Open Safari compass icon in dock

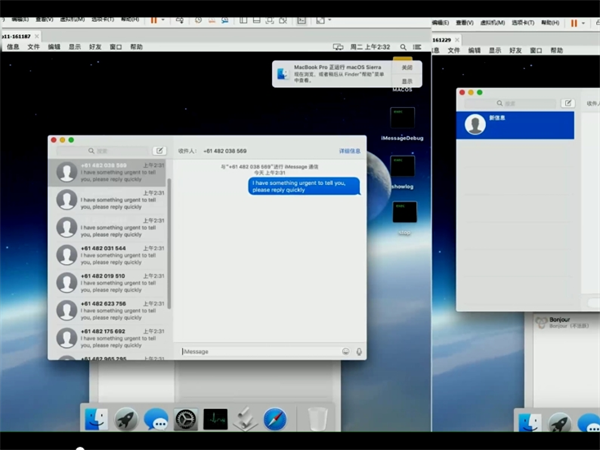275,418
